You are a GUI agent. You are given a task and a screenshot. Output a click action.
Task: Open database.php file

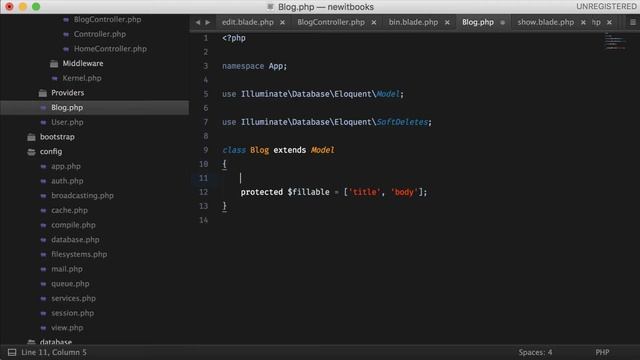point(75,240)
